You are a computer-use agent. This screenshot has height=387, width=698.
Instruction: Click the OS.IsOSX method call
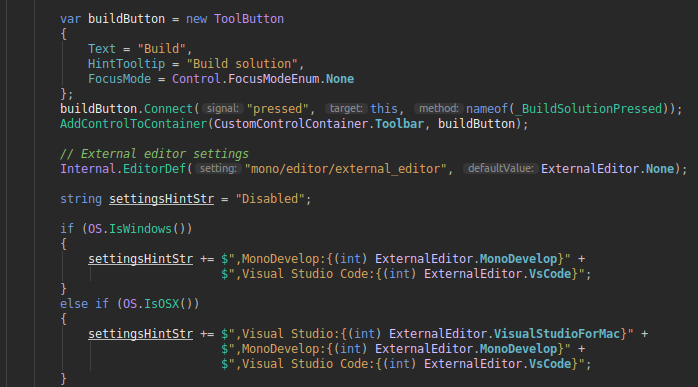coord(157,304)
